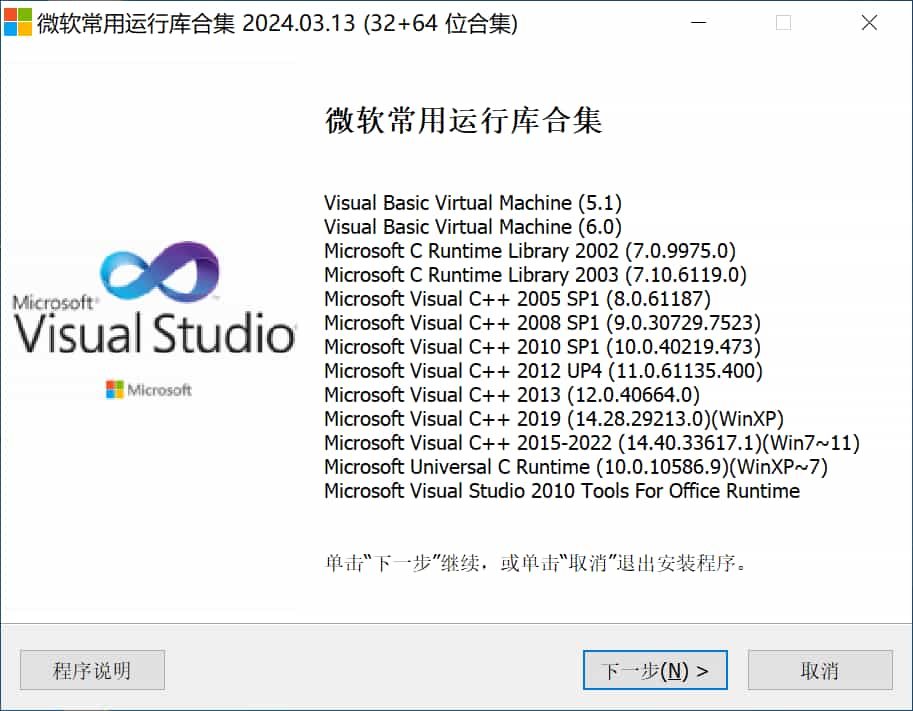Click Microsoft Visual C++ 2013 line
The image size is (913, 711).
(512, 394)
